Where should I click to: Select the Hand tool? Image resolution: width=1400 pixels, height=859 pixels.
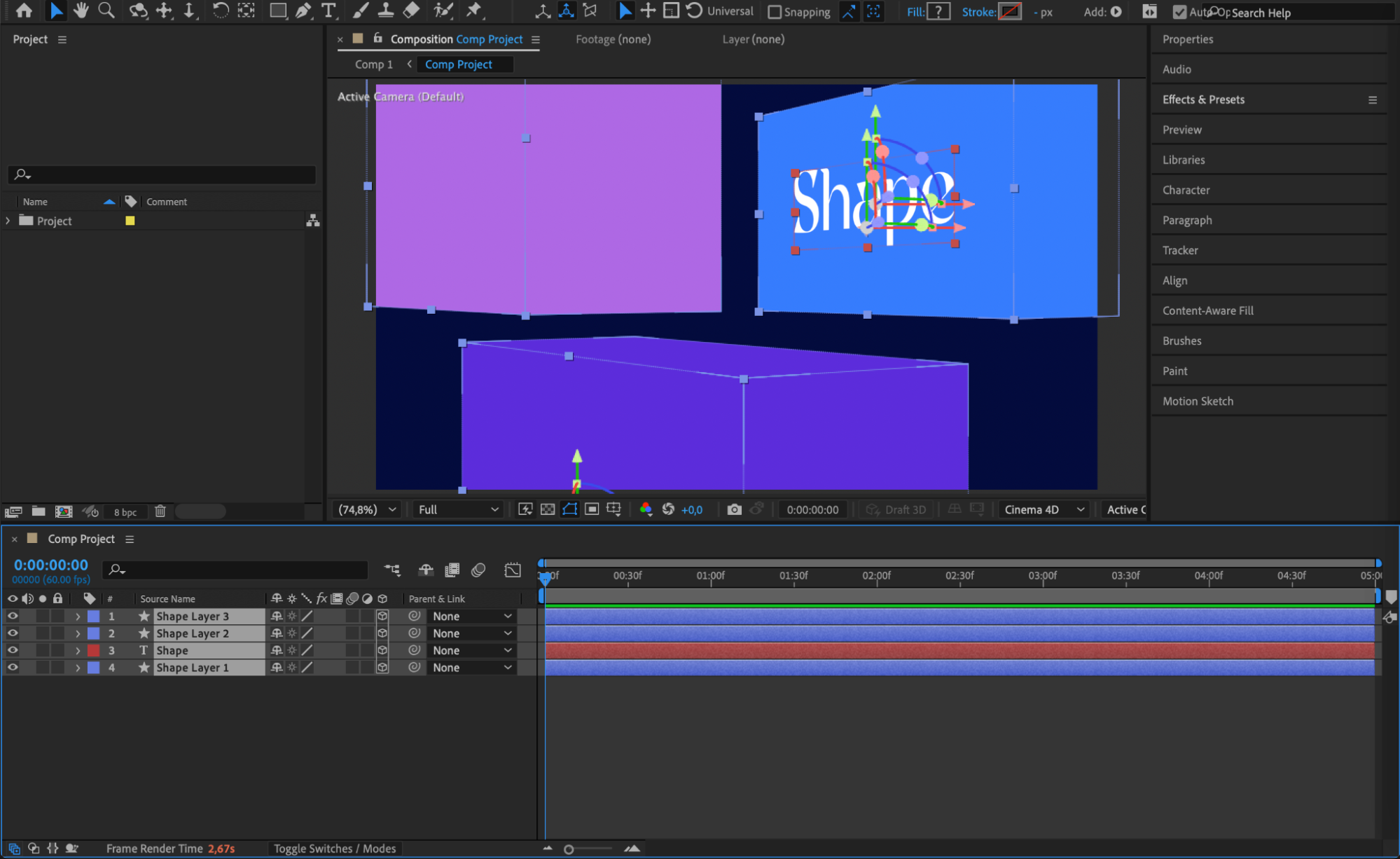coord(81,11)
